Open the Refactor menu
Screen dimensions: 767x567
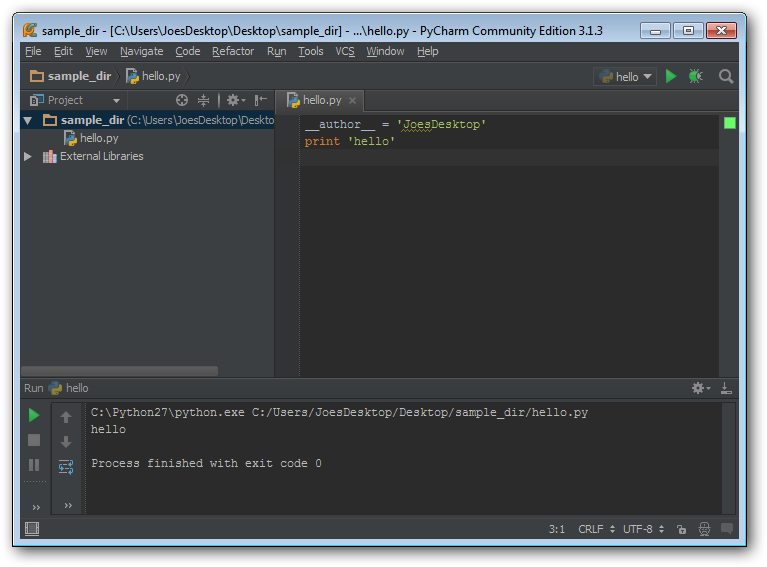click(x=233, y=51)
